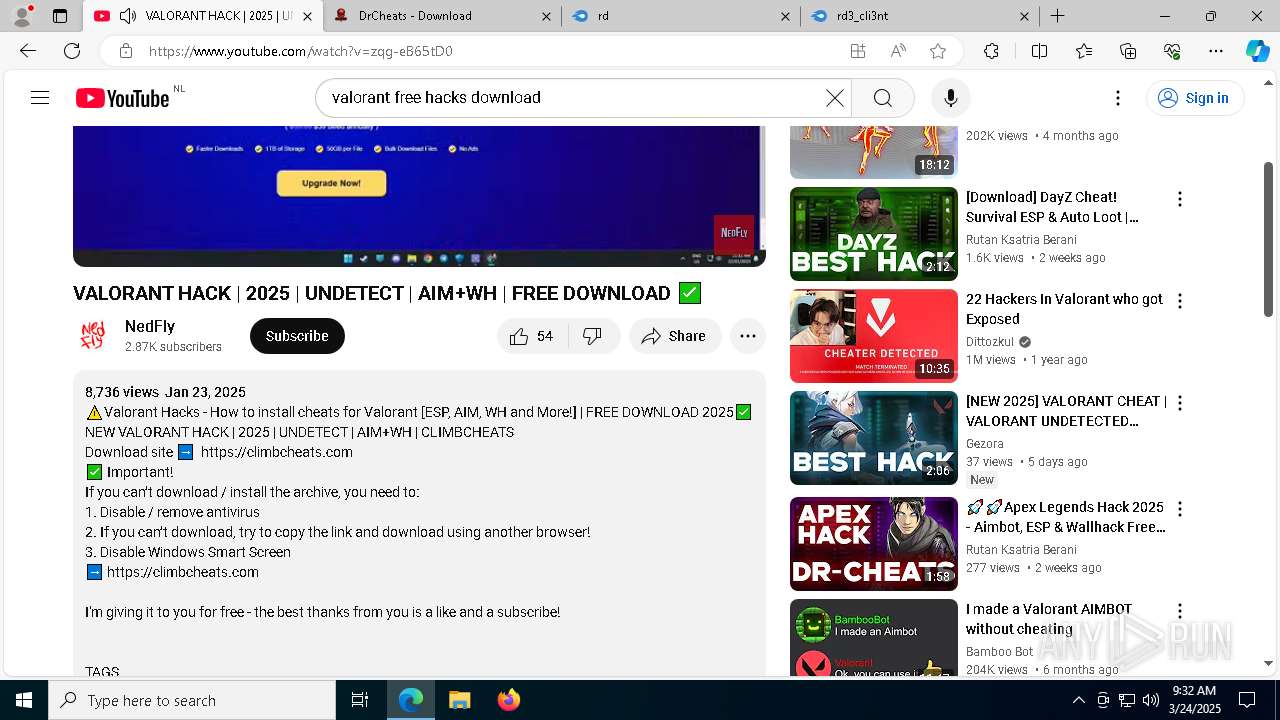Close the DrCheats - Download tab
The height and width of the screenshot is (720, 1280).
pyautogui.click(x=546, y=16)
